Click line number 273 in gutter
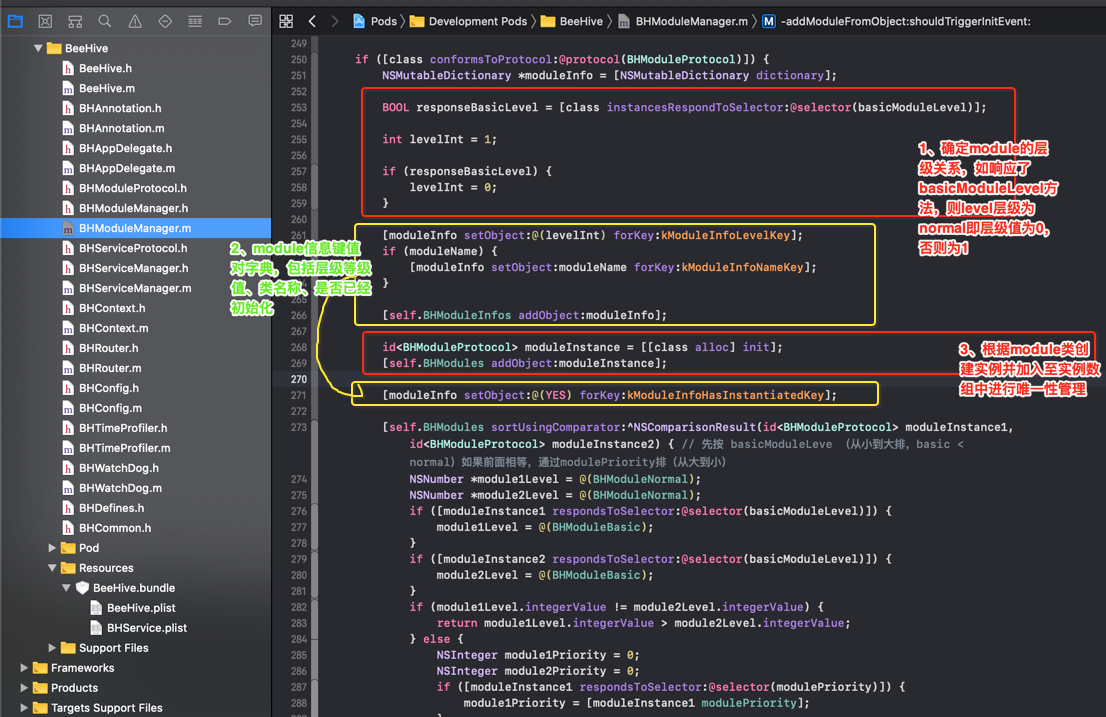Viewport: 1106px width, 717px height. (298, 427)
